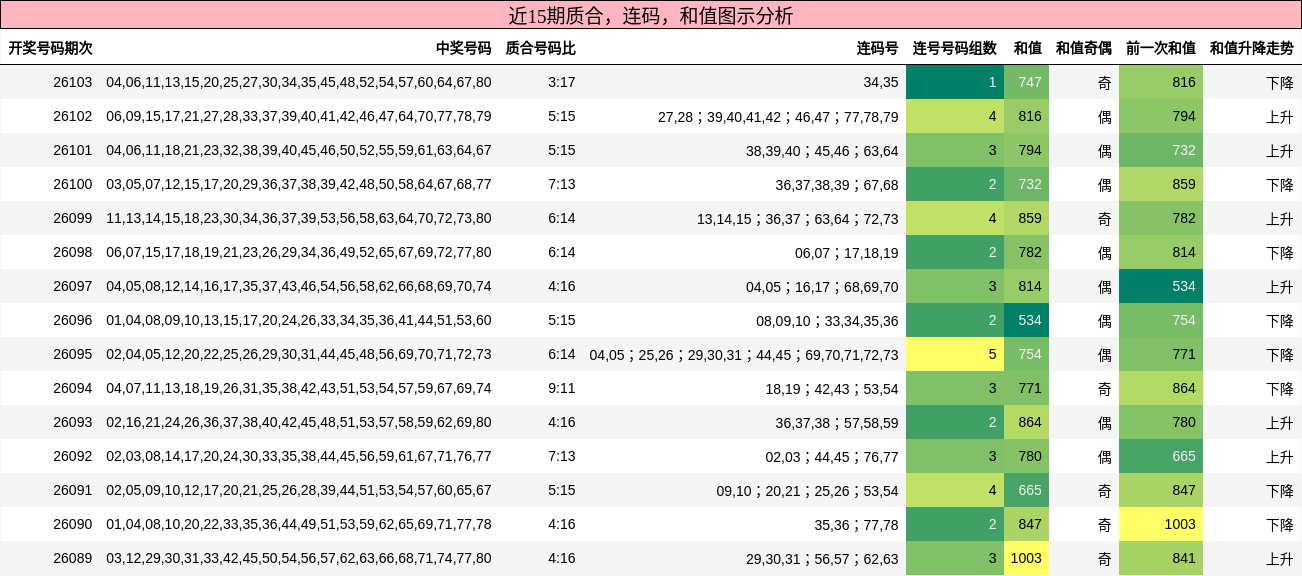Screen dimensions: 1302x576
Task: Click dark green sum value 534 in row 26096
Action: point(1027,320)
